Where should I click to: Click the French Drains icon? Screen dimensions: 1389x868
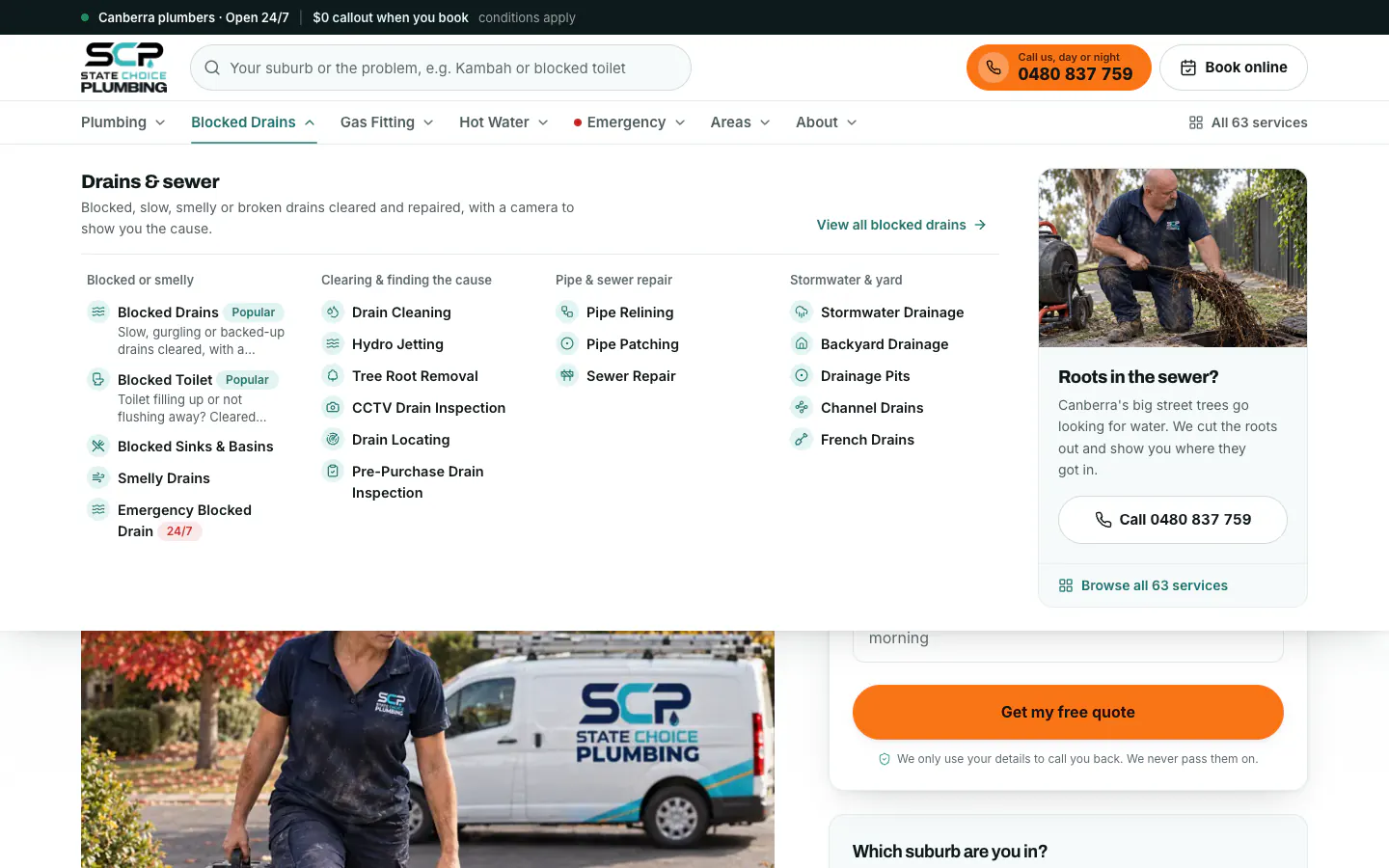click(802, 439)
